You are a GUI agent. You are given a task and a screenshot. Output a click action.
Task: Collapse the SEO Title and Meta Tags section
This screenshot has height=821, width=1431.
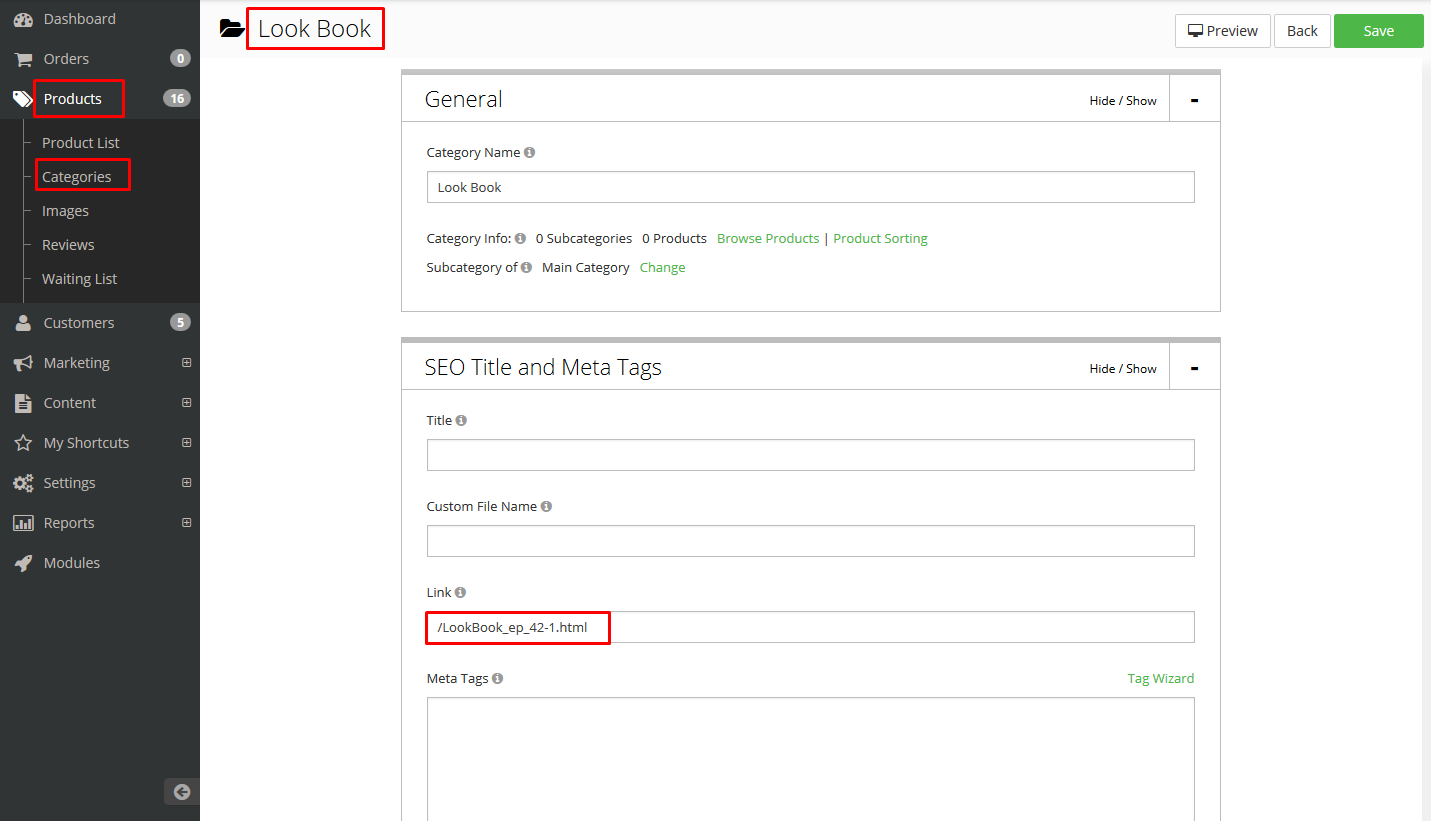point(1194,368)
